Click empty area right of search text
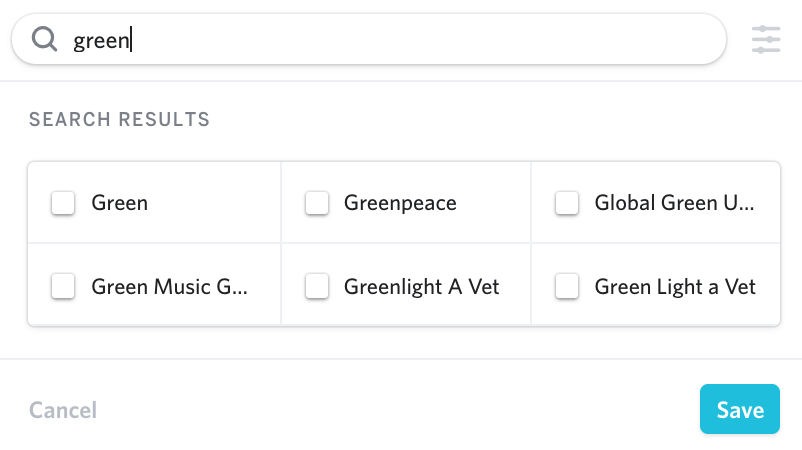 (x=425, y=39)
